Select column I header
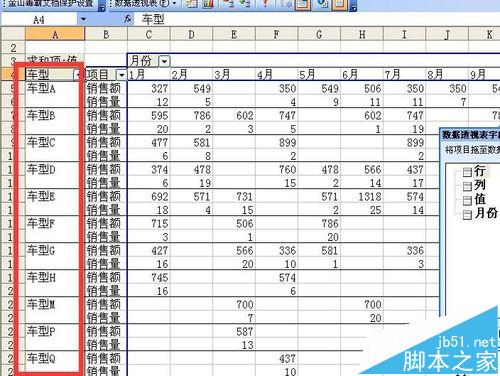The height and width of the screenshot is (376, 500). pyautogui.click(x=404, y=34)
